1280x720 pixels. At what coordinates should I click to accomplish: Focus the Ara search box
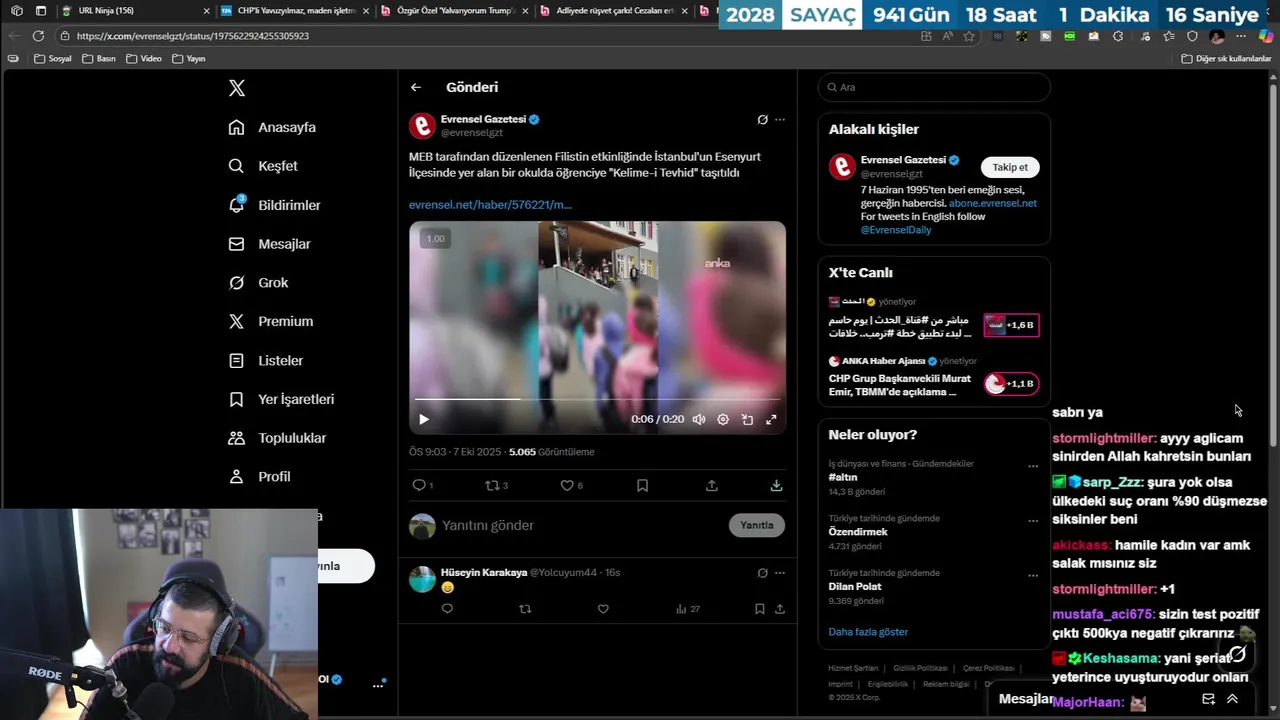[934, 87]
